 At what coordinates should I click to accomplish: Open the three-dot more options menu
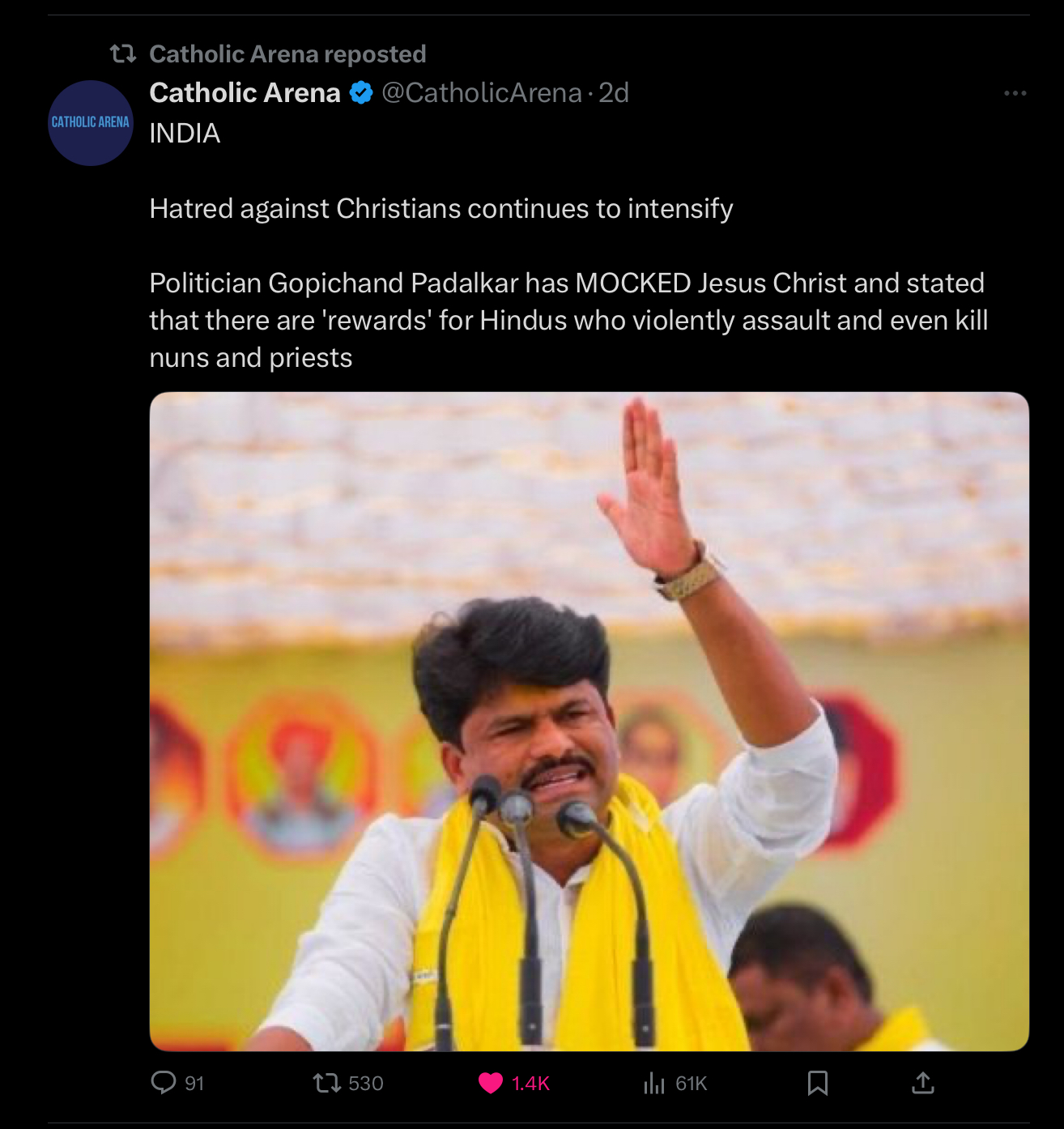(1015, 93)
